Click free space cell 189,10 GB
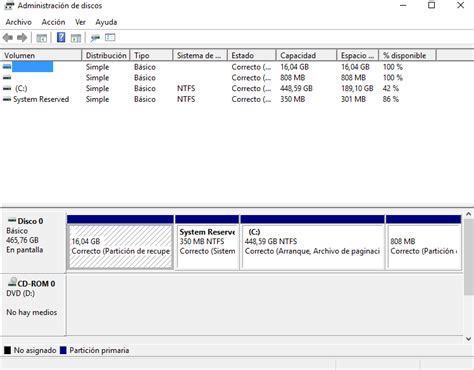 click(357, 89)
